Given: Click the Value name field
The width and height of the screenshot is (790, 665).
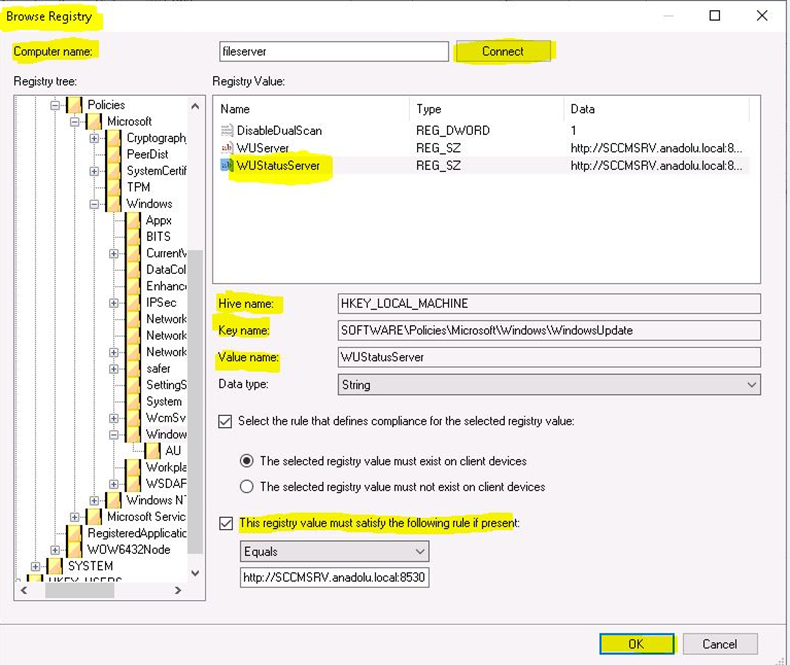Looking at the screenshot, I should pyautogui.click(x=549, y=357).
